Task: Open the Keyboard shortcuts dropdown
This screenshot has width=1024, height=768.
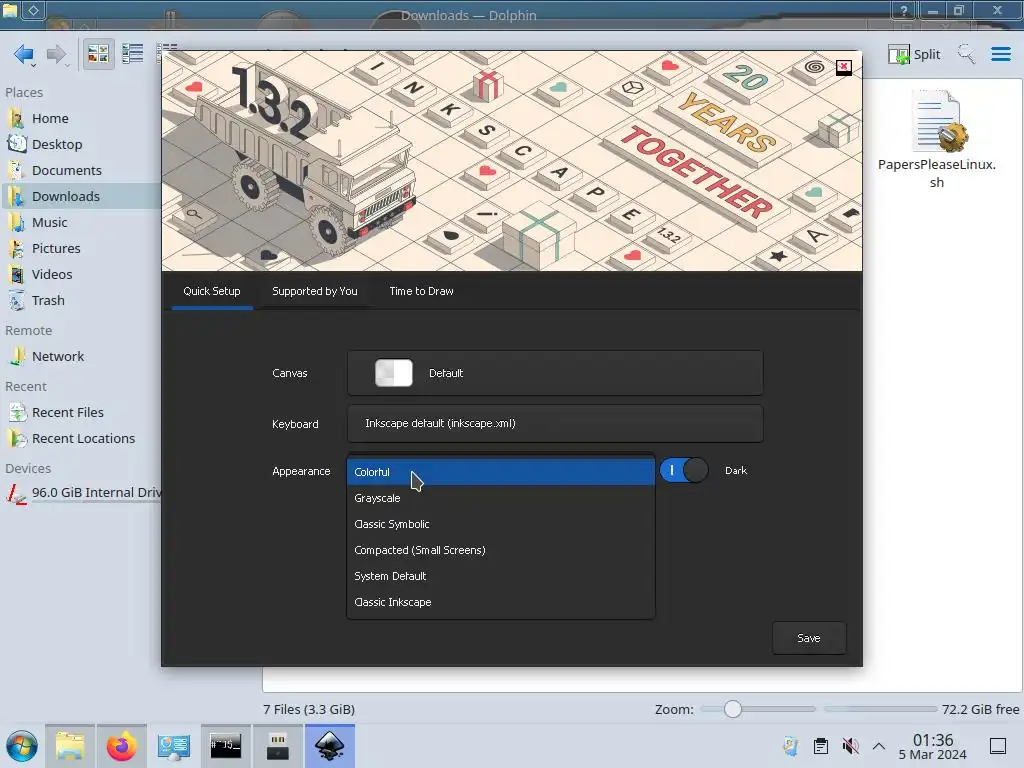Action: (x=555, y=423)
